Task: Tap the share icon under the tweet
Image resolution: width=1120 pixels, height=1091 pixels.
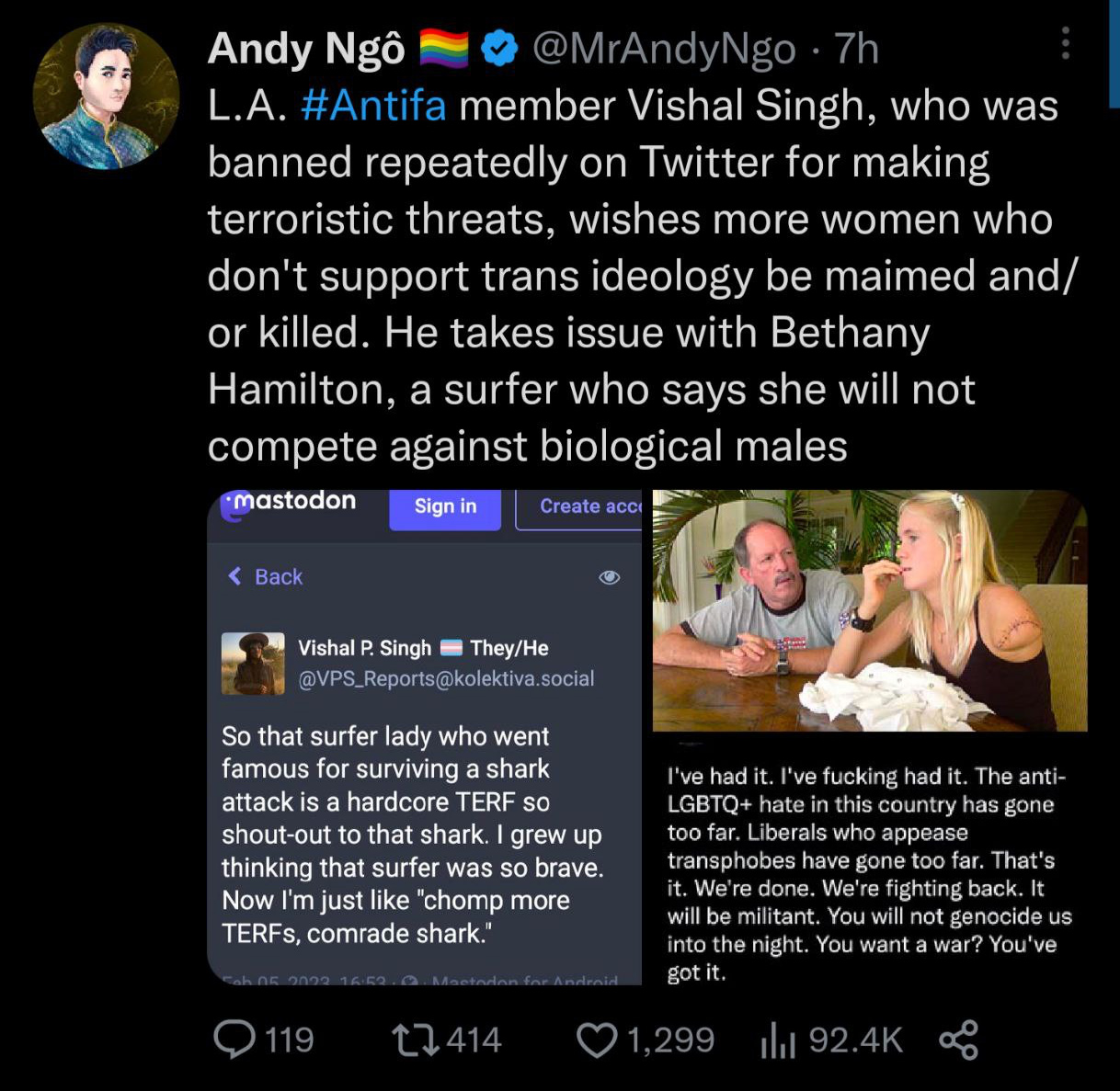Action: pos(959,1040)
